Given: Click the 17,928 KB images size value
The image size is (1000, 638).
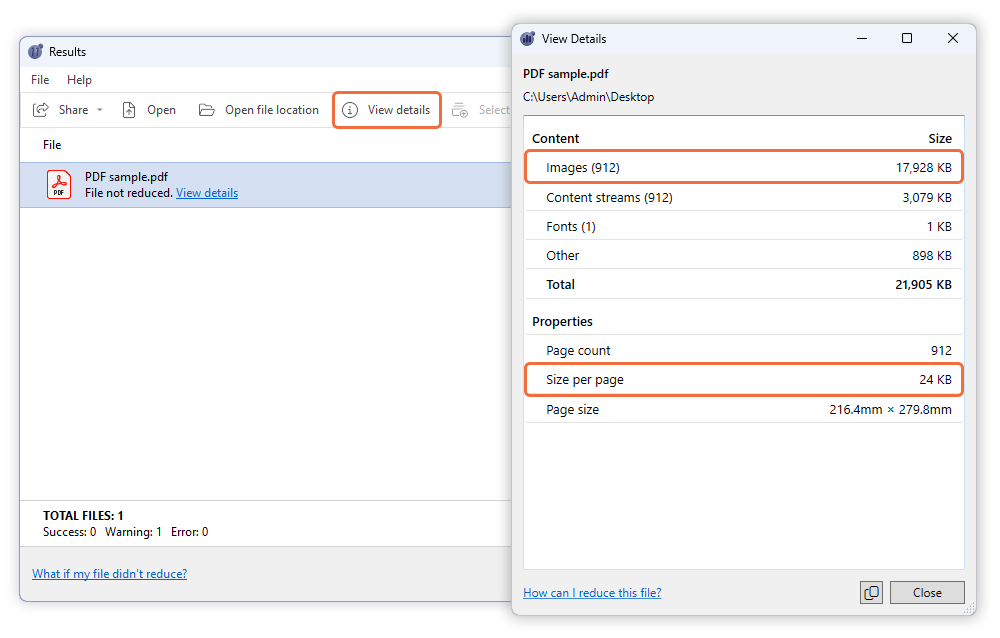Looking at the screenshot, I should [923, 167].
